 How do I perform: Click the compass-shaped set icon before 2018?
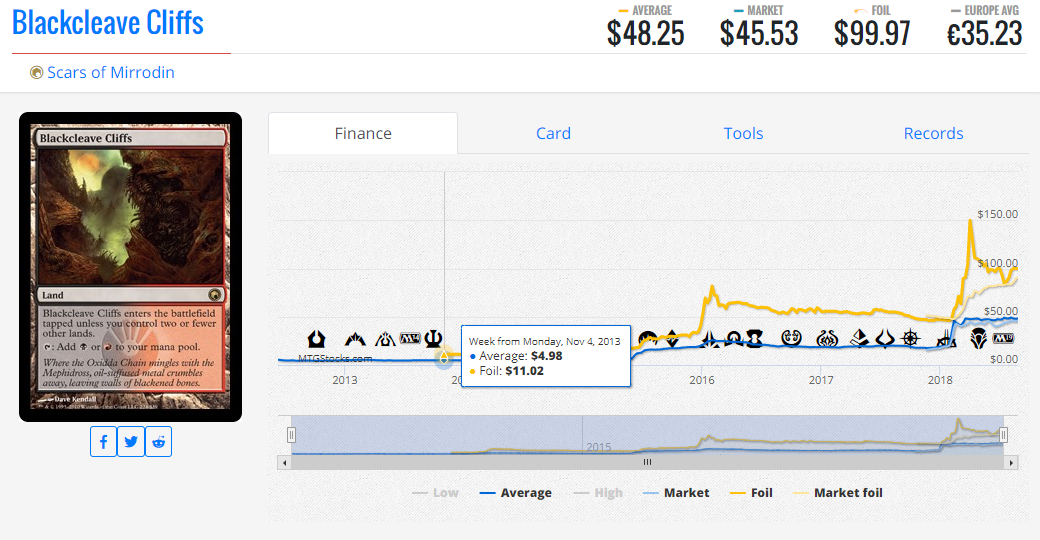click(910, 338)
